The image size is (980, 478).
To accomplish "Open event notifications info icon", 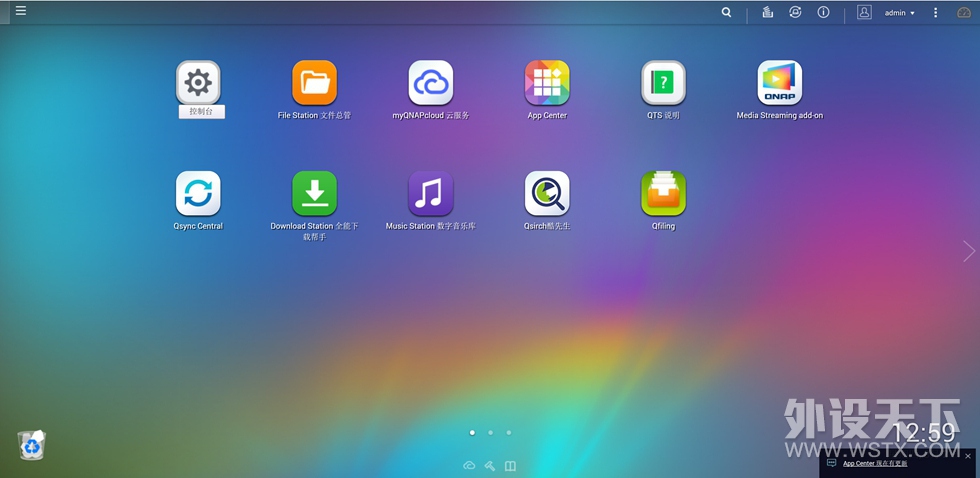I will point(823,12).
